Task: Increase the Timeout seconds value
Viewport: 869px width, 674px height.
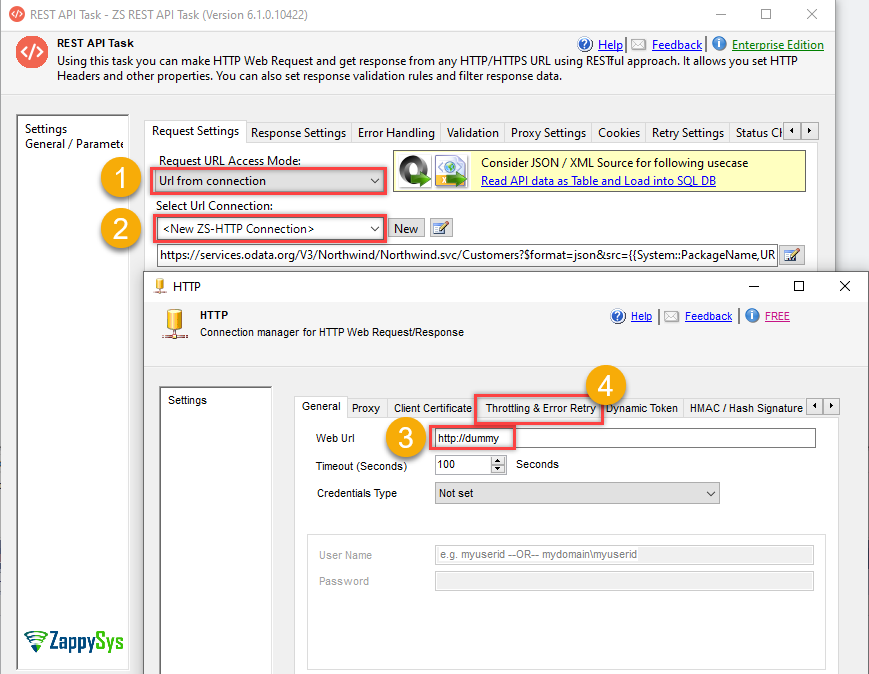Action: point(498,460)
